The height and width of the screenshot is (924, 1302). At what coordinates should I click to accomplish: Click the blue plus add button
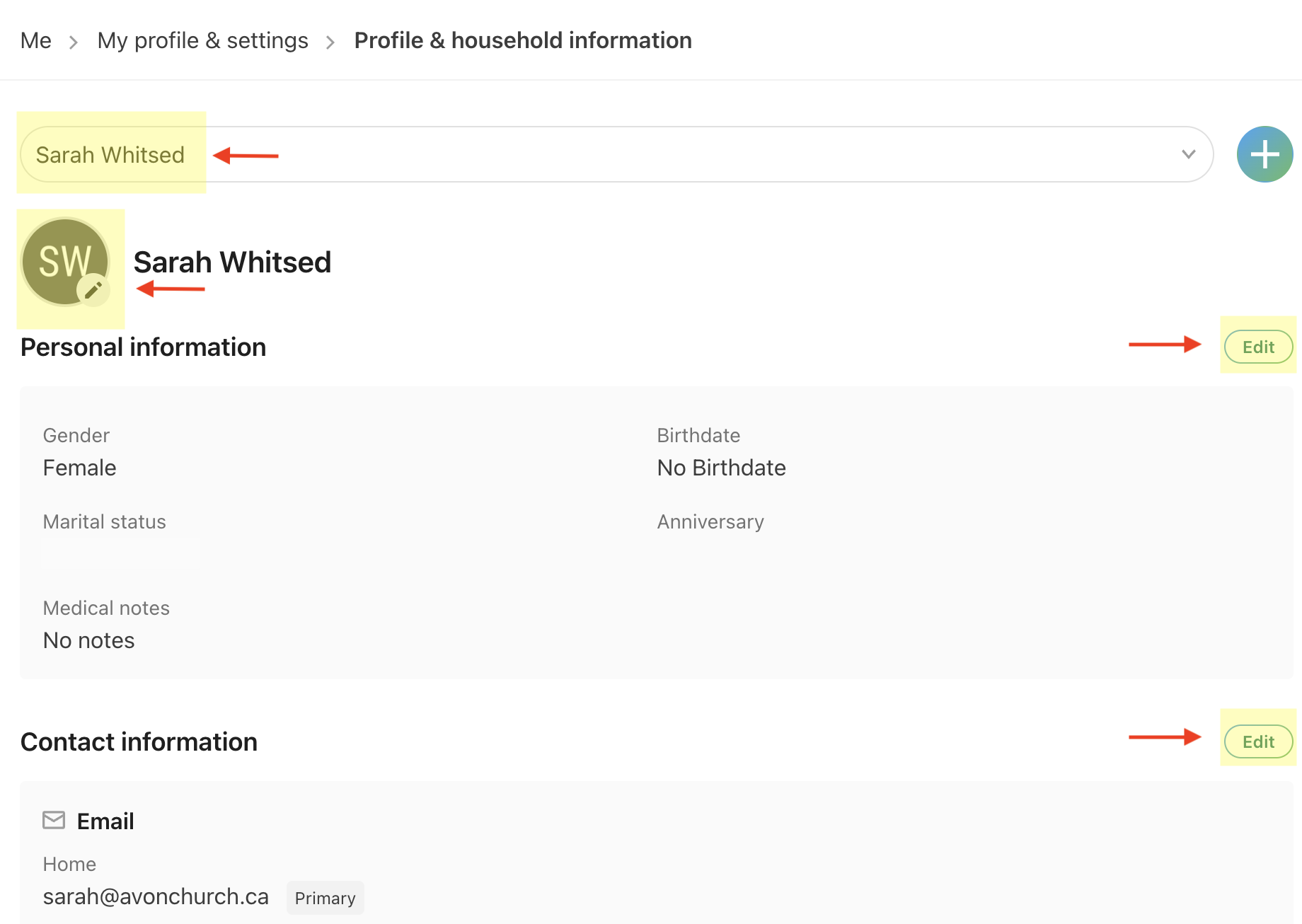[1264, 154]
